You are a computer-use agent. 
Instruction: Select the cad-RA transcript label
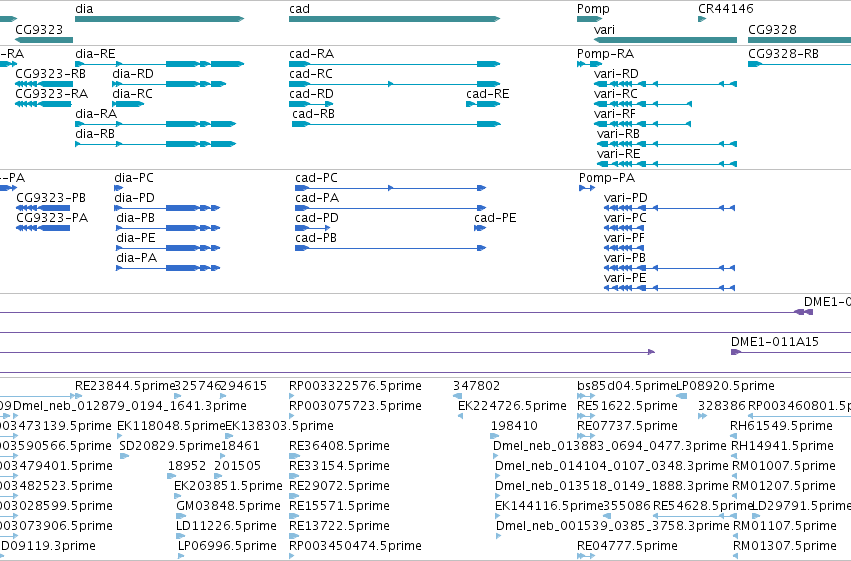pos(312,54)
